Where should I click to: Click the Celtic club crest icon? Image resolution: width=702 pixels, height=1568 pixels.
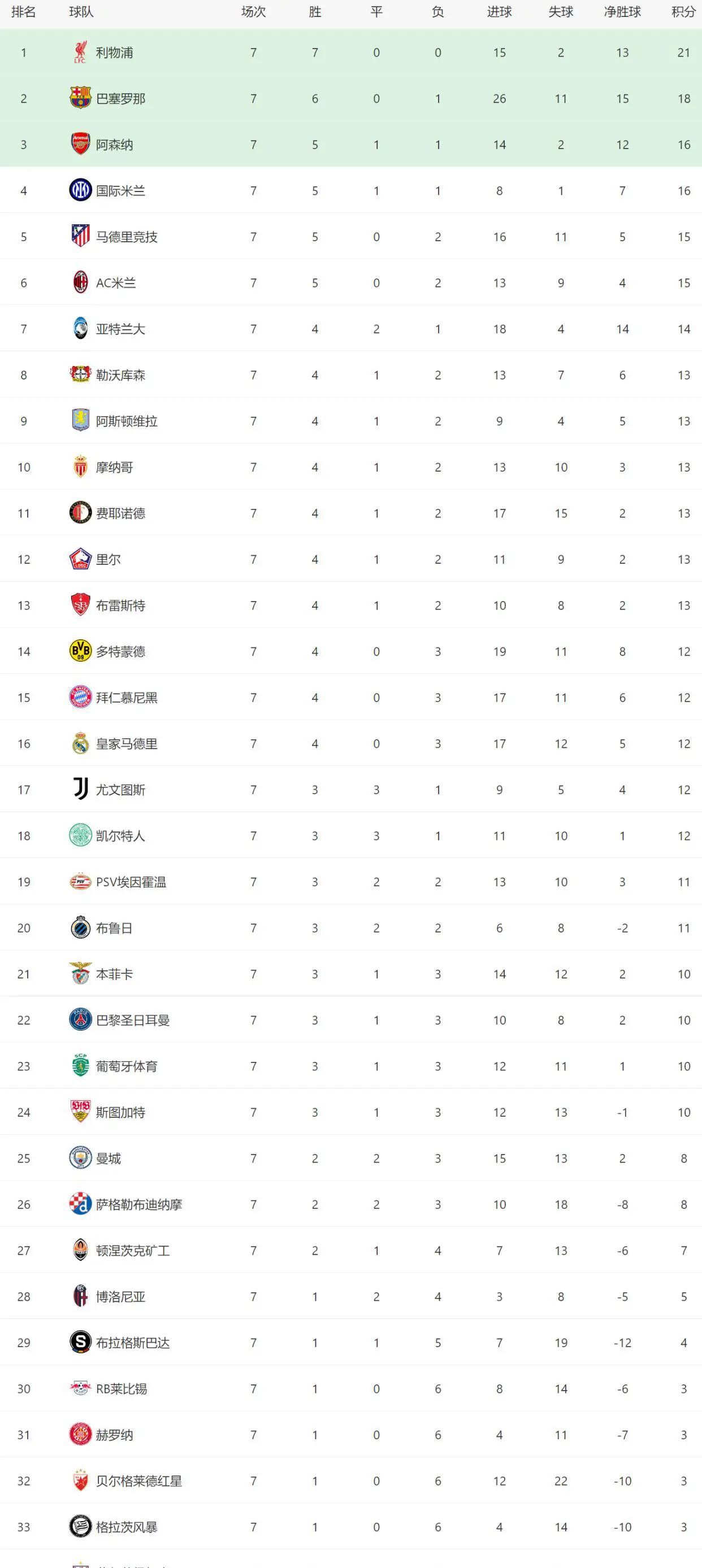tap(80, 836)
